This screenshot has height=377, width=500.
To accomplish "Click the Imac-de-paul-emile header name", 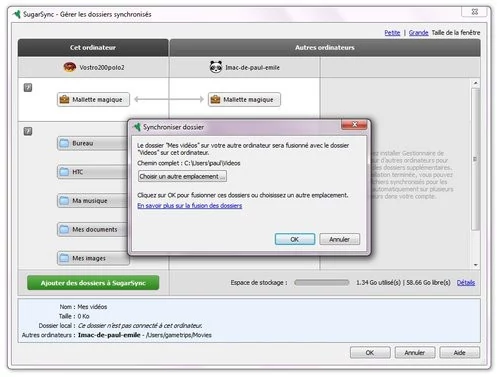I will [x=252, y=67].
